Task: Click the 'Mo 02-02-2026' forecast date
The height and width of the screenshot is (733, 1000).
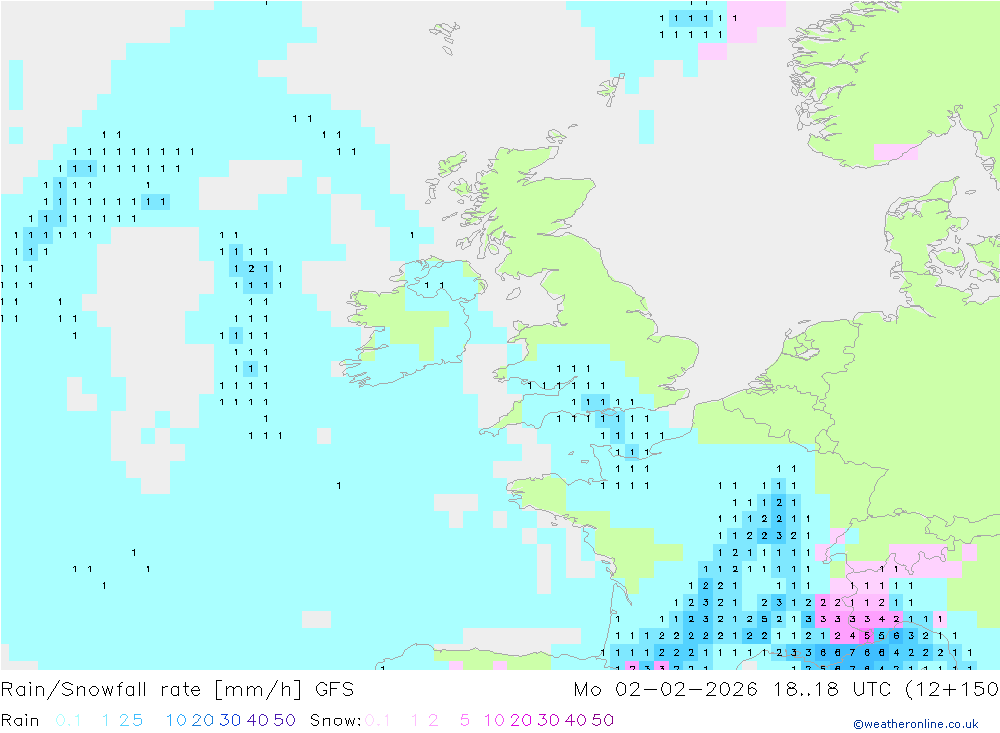Action: (x=666, y=690)
